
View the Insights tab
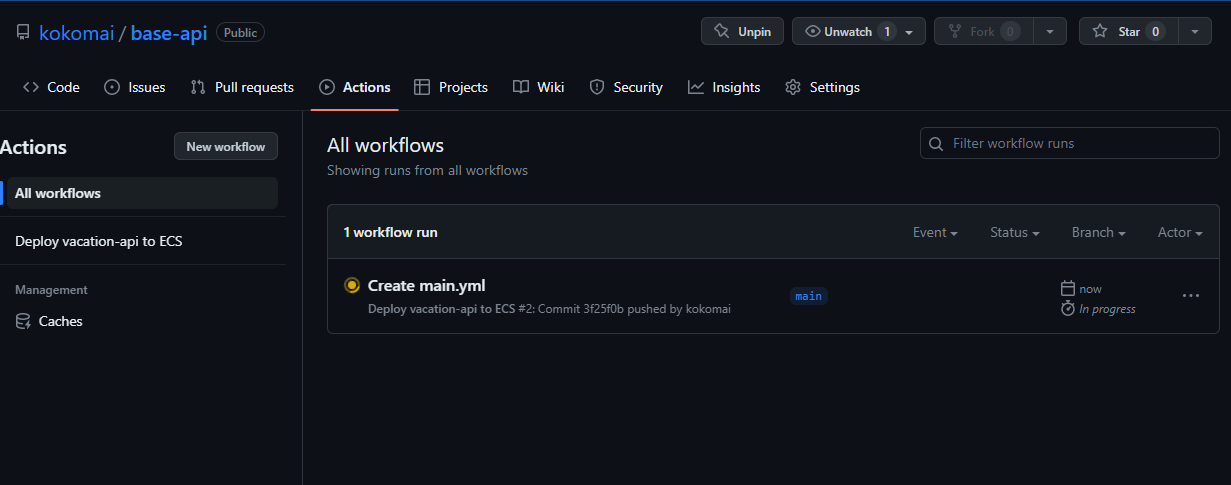(x=724, y=87)
